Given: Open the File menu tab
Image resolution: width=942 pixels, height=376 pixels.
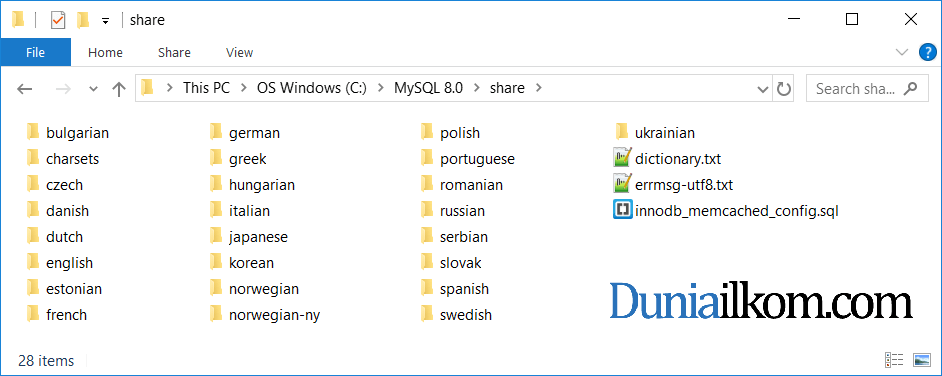Looking at the screenshot, I should (x=35, y=52).
